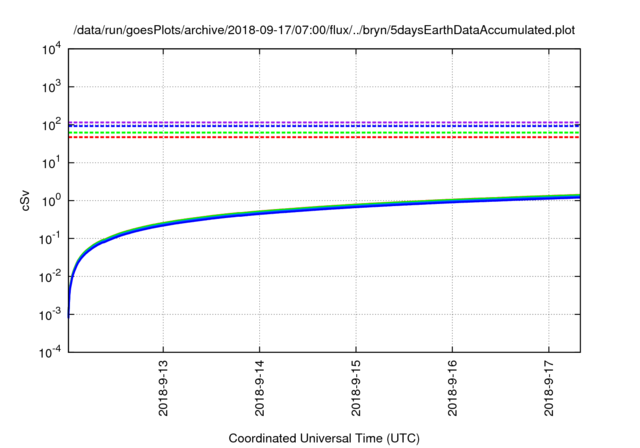Screen dimensions: 640x448
Task: Click the cSv y-axis label
Action: click(26, 199)
